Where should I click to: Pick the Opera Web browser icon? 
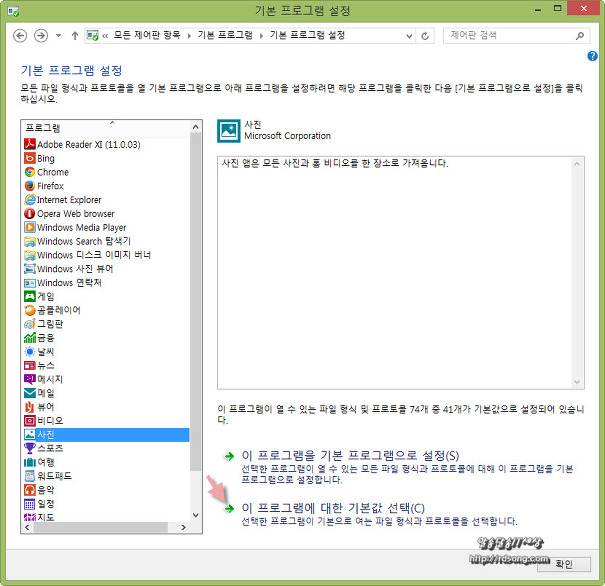pos(30,214)
